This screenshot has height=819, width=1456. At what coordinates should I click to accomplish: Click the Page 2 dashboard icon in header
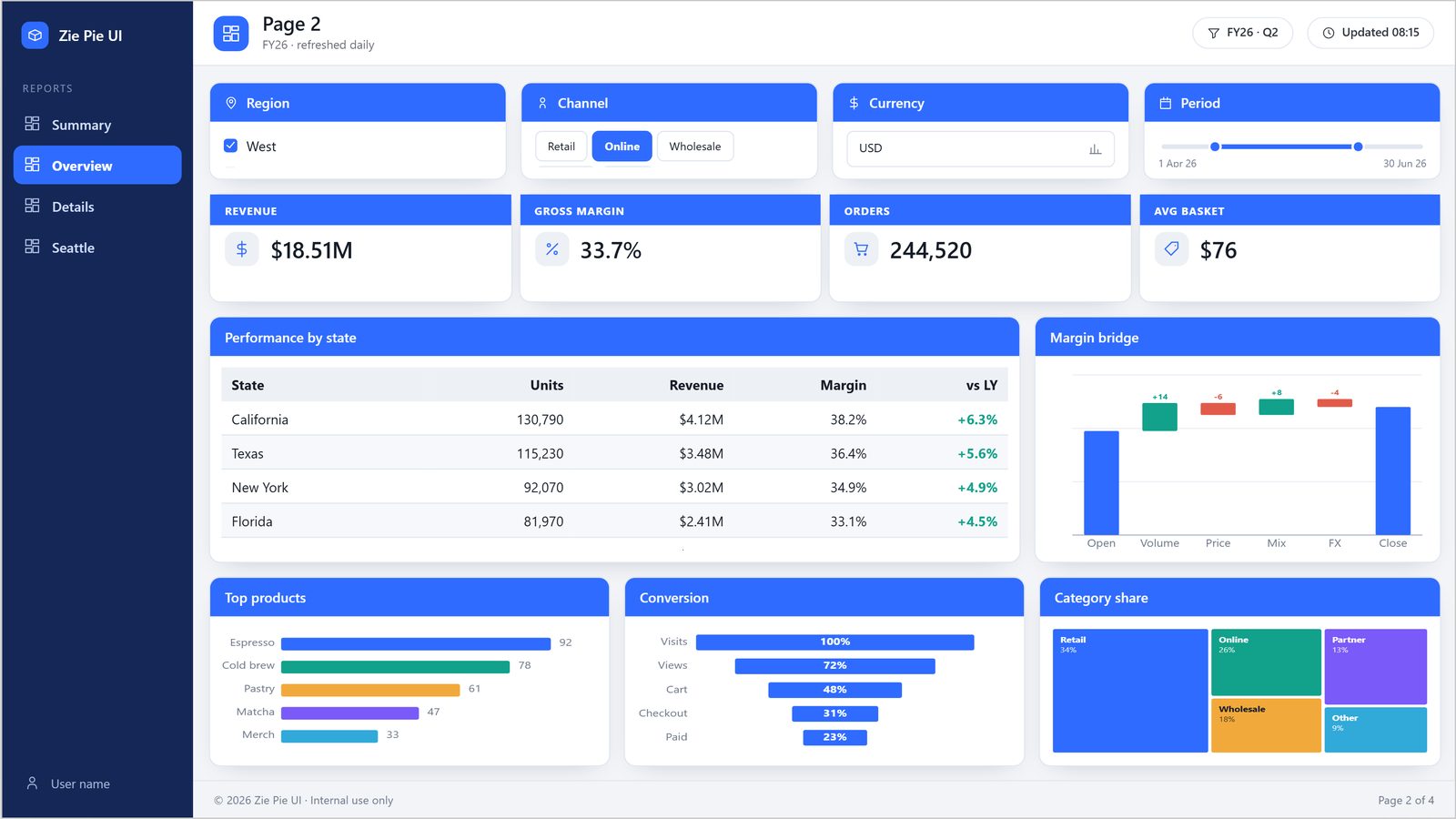pos(231,34)
